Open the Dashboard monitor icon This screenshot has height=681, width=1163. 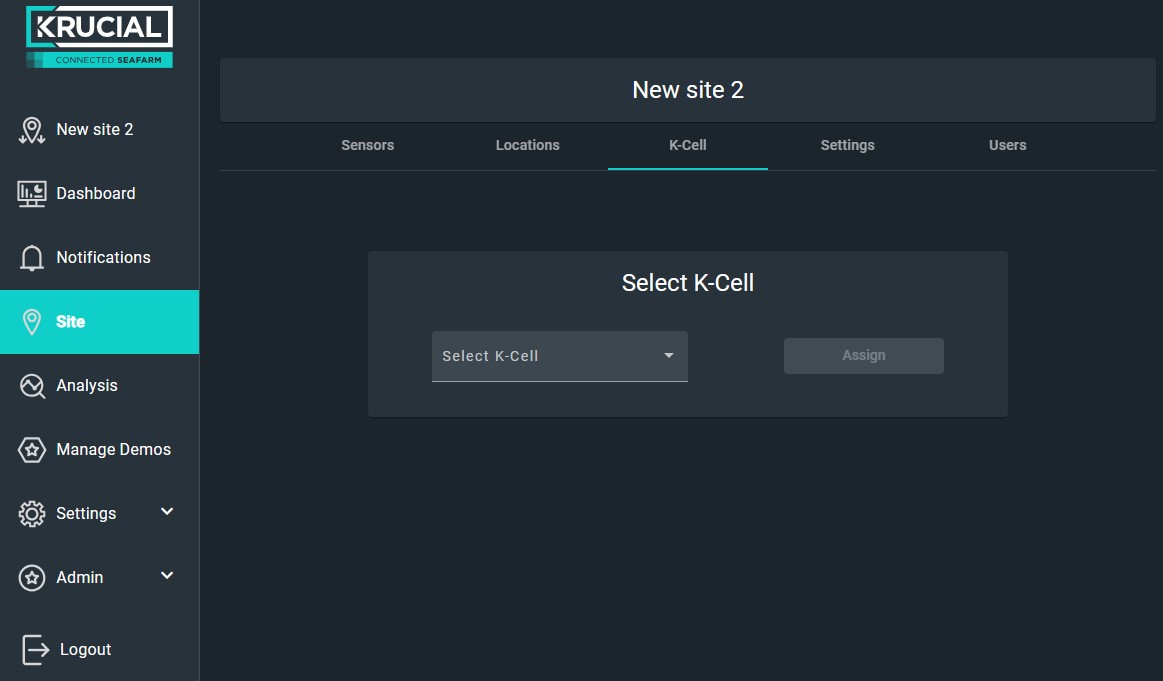(32, 194)
